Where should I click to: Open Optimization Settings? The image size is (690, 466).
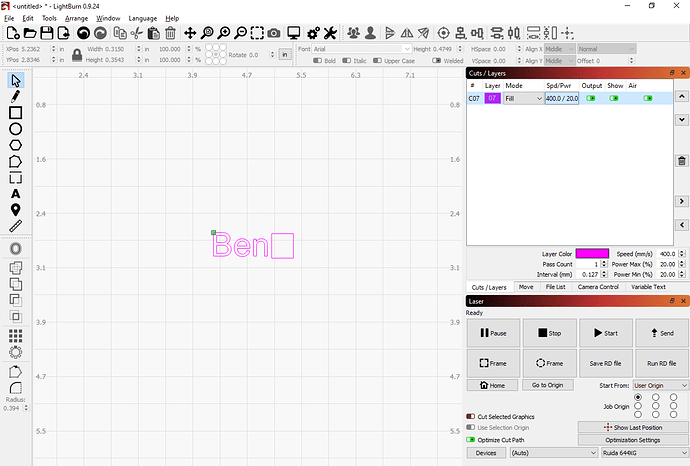point(633,440)
